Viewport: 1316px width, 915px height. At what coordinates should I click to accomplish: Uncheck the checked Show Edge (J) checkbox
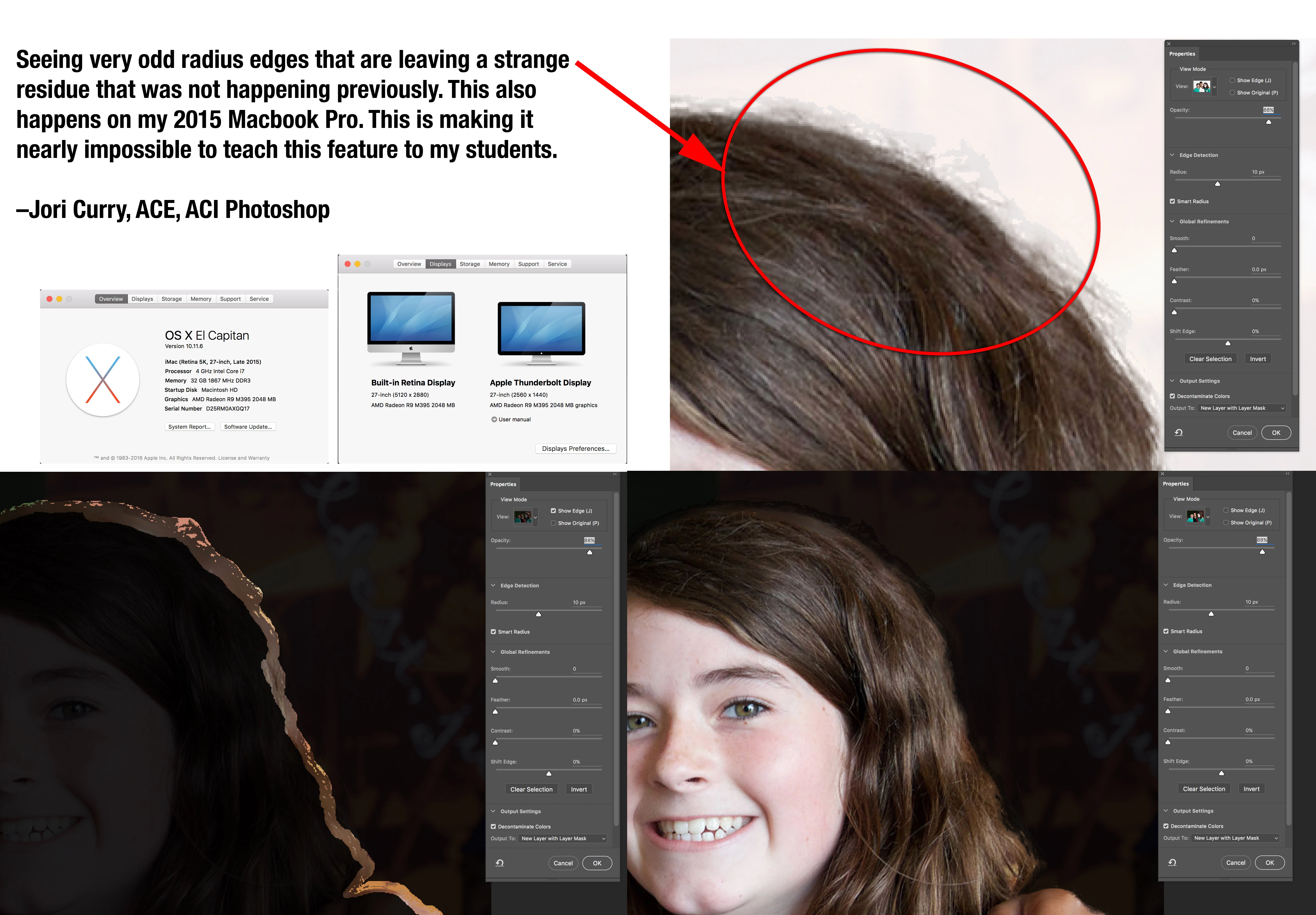click(x=553, y=510)
